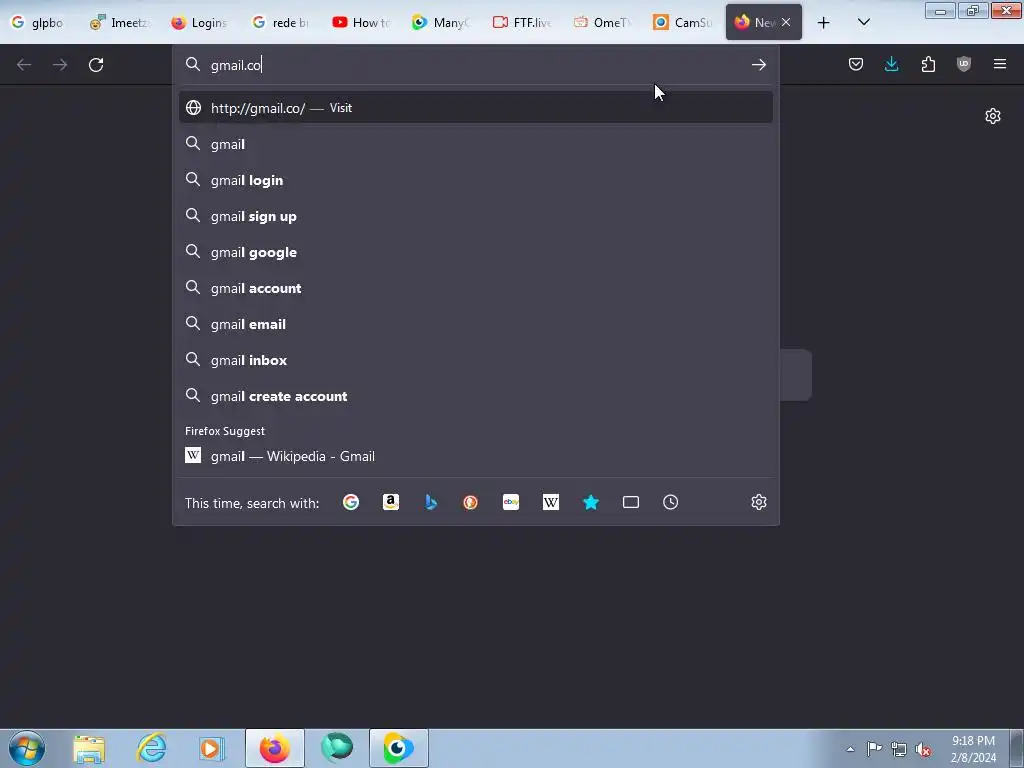Search this time with Bing

click(x=430, y=502)
